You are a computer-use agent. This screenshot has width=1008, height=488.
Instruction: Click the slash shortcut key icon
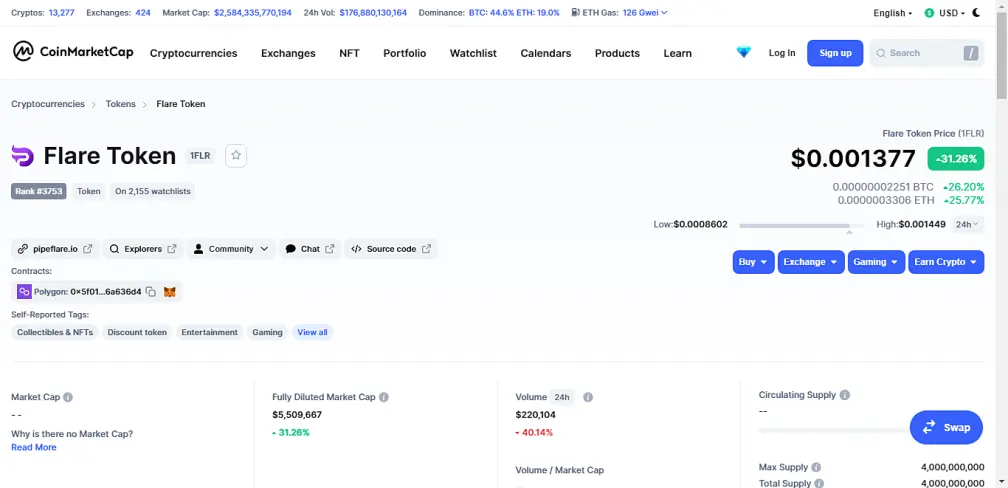pyautogui.click(x=971, y=53)
